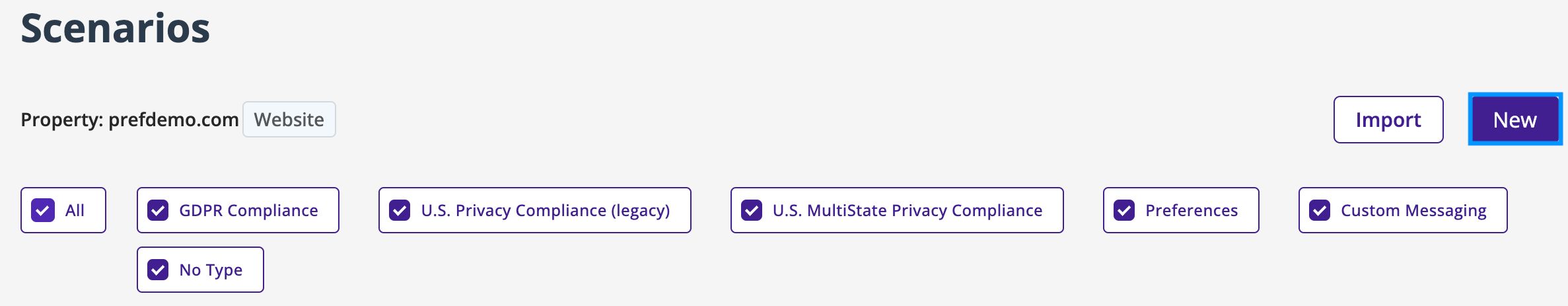The height and width of the screenshot is (306, 1568).
Task: Click the Custom Messaging label text
Action: (1413, 210)
